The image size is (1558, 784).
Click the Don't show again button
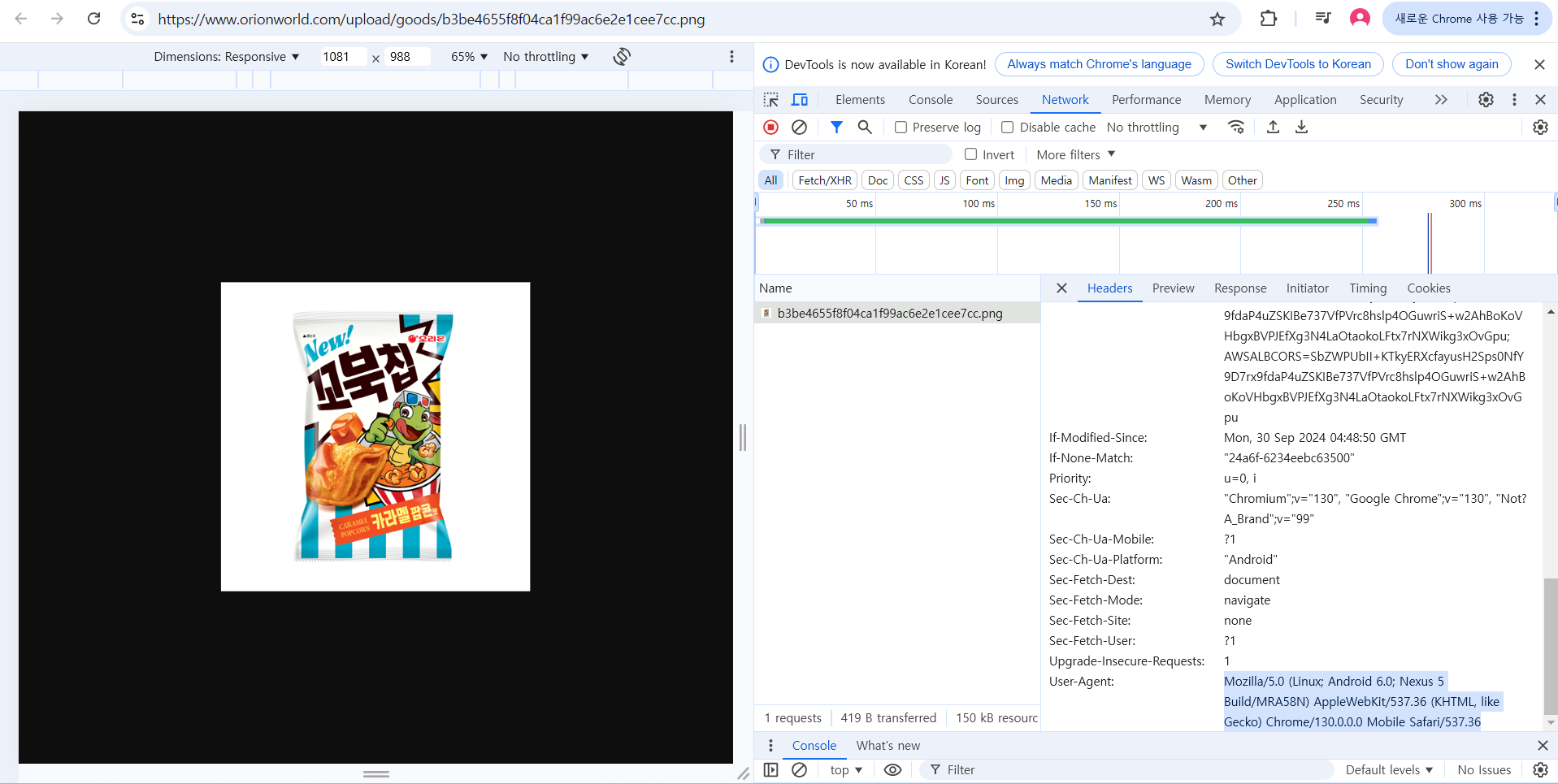[x=1452, y=64]
